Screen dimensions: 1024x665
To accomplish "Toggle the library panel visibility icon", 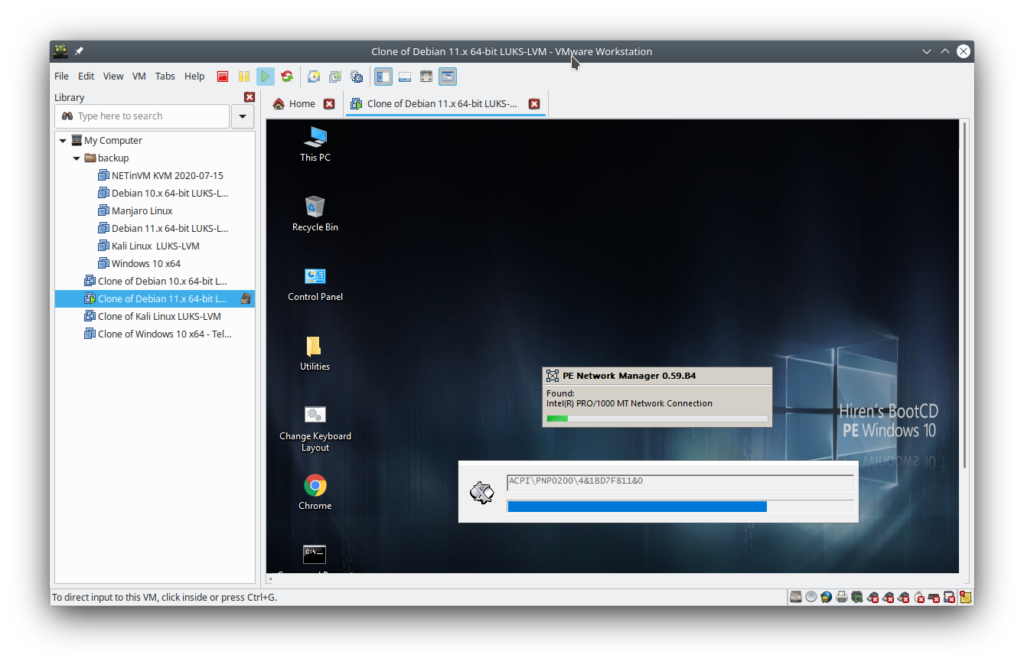I will coord(384,76).
